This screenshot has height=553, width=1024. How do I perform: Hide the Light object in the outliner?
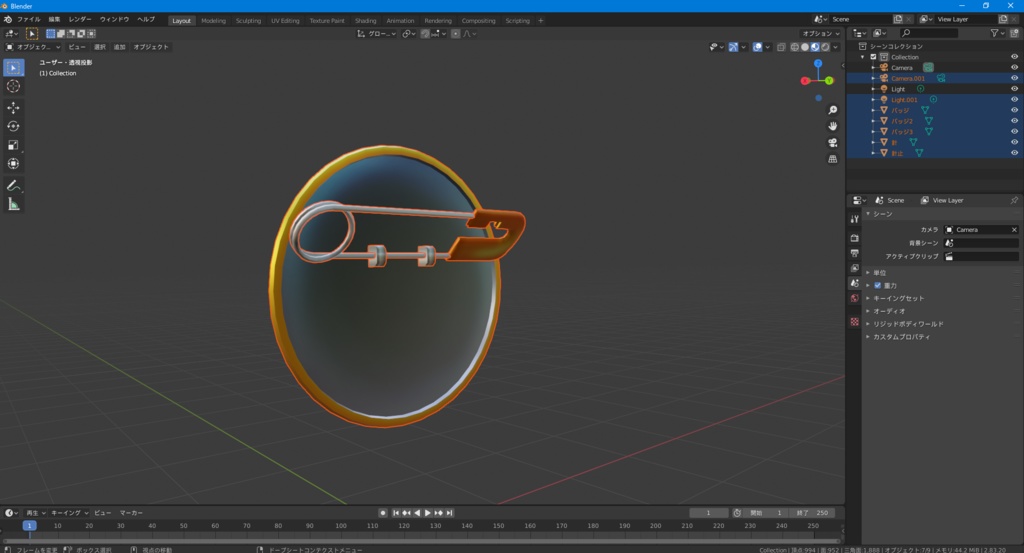click(1014, 89)
